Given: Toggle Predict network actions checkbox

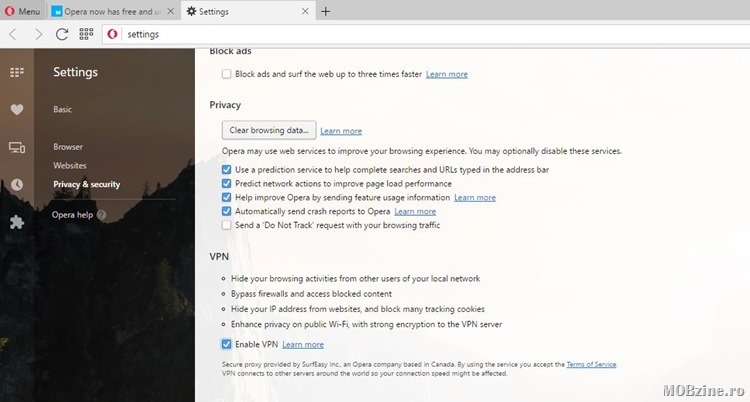Looking at the screenshot, I should (x=226, y=183).
